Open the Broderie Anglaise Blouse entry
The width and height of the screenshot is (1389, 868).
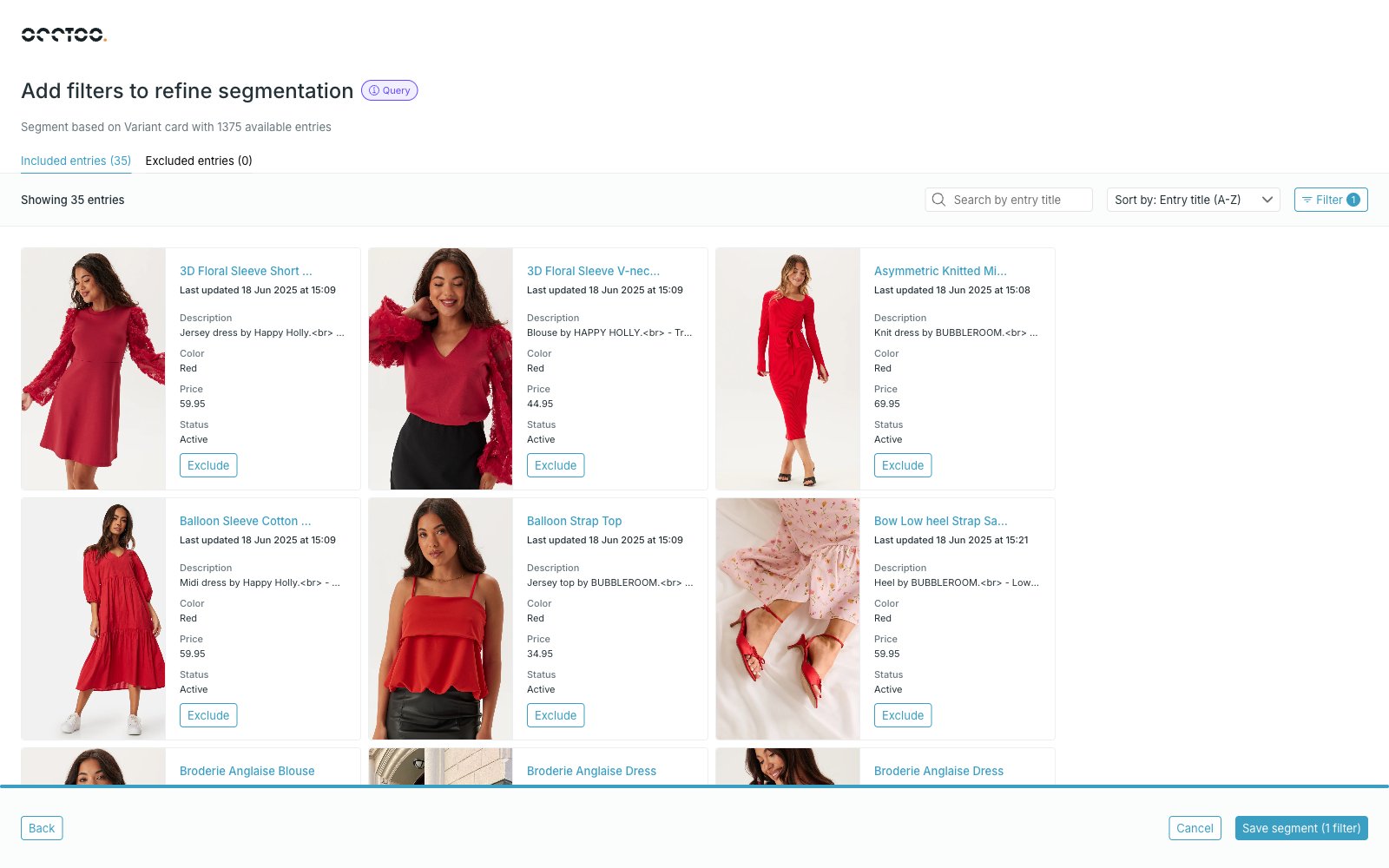click(x=247, y=771)
